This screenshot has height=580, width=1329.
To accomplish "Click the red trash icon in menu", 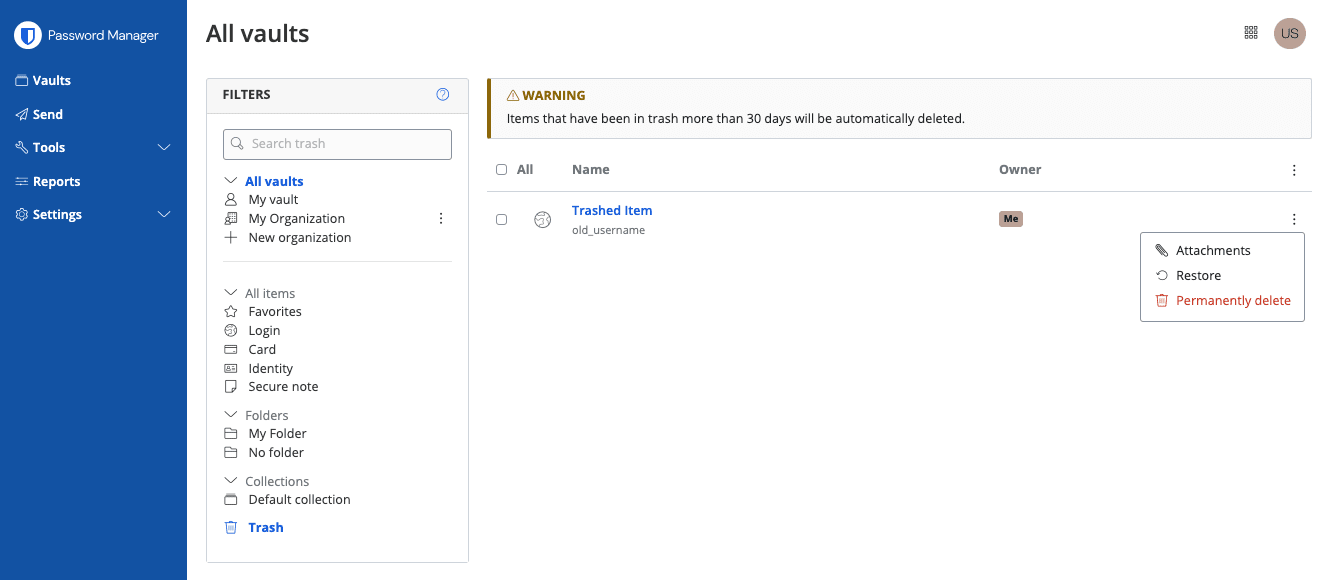I will click(1161, 300).
